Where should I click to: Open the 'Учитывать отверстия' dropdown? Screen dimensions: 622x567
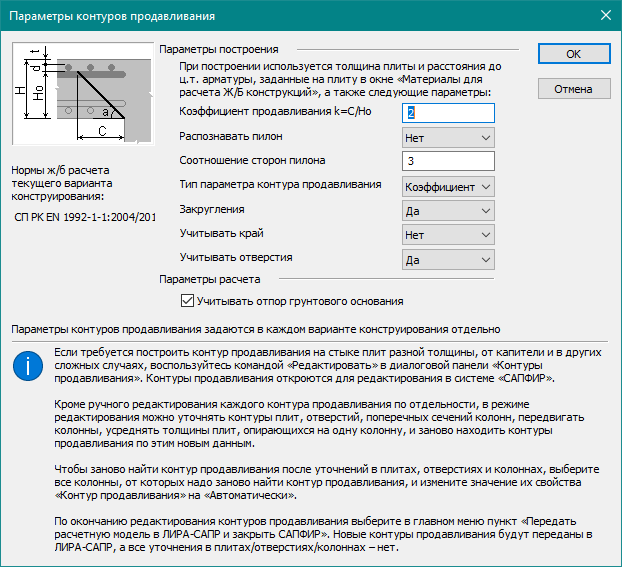[x=448, y=260]
